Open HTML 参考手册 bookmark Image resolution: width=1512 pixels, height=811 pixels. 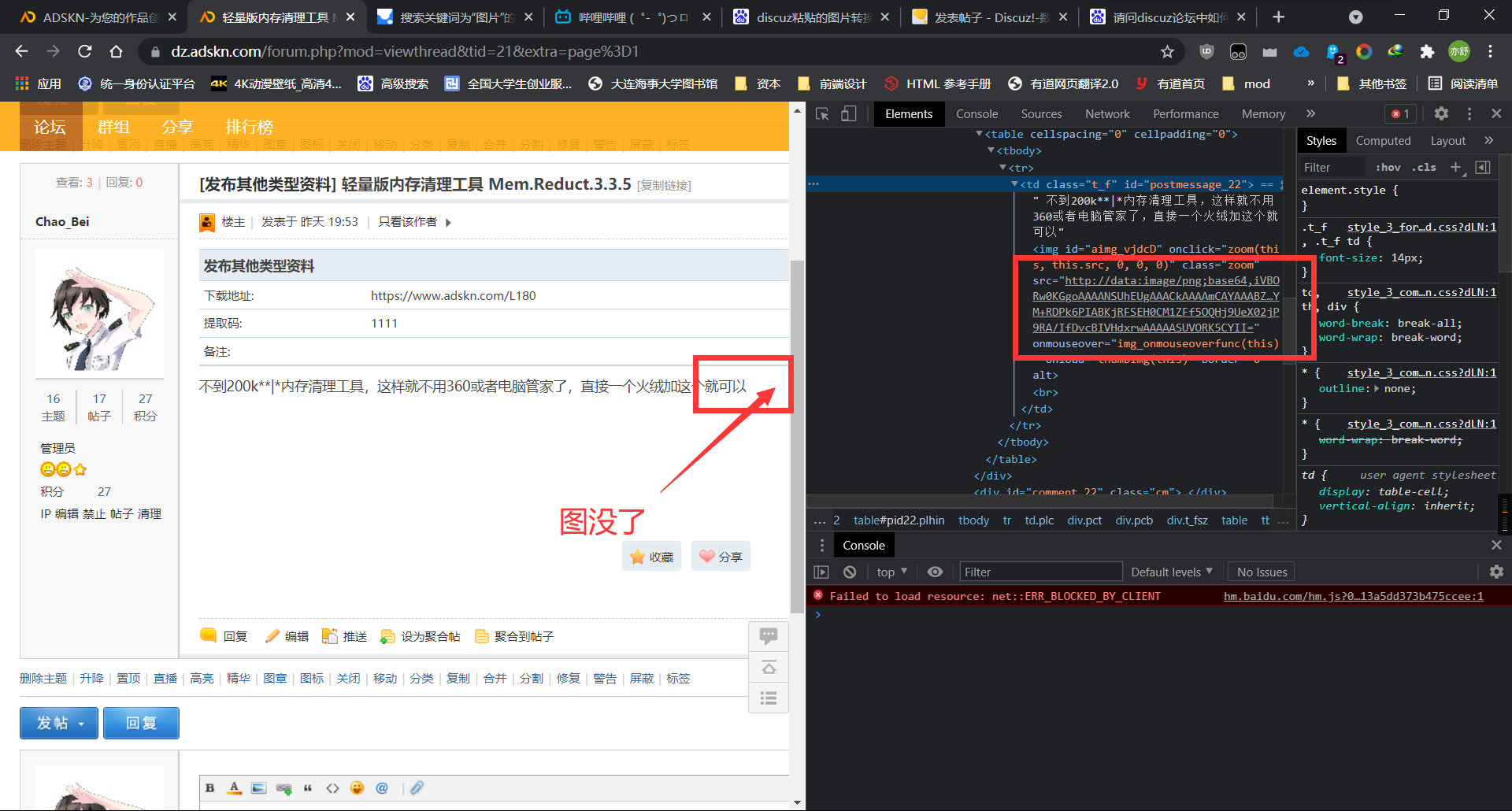[x=937, y=83]
